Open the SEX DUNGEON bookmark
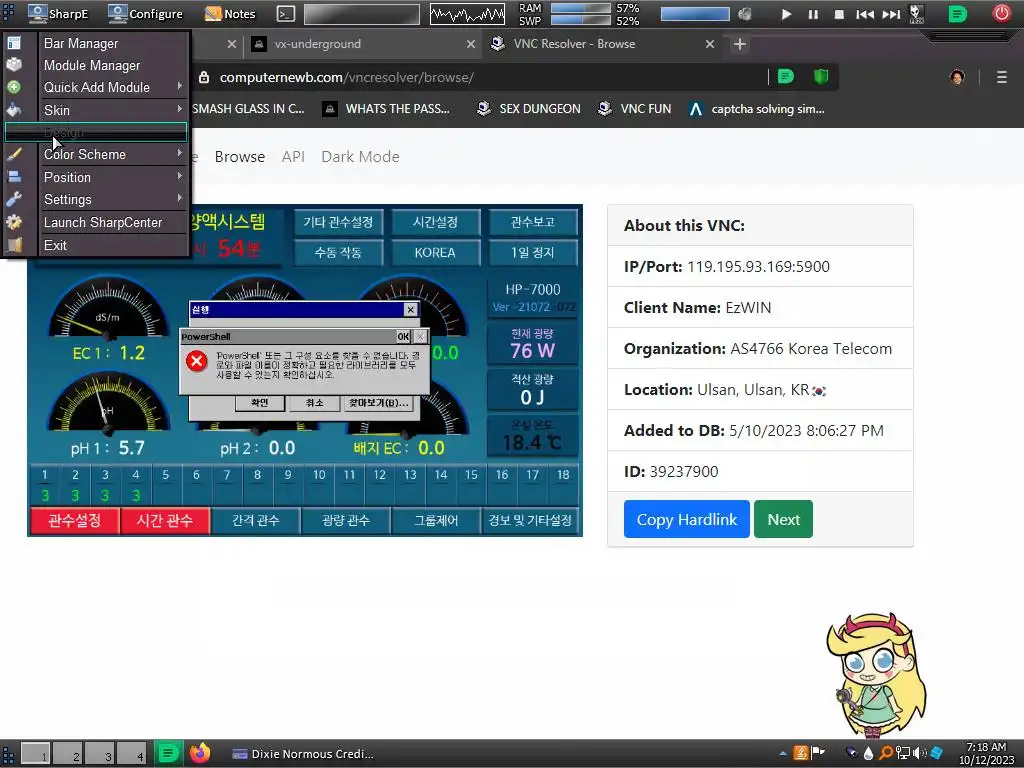This screenshot has width=1024, height=768. (x=529, y=108)
